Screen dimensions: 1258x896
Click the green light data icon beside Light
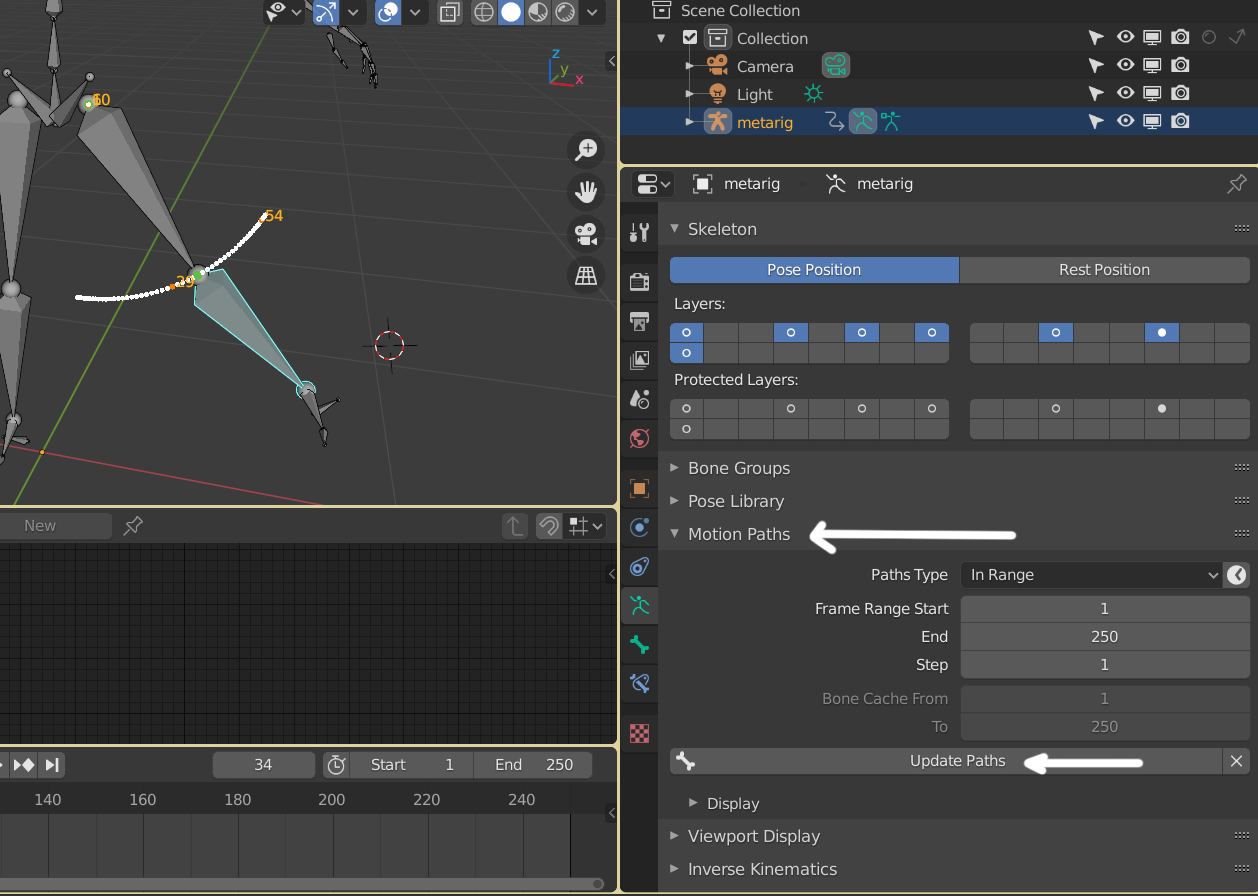click(814, 94)
